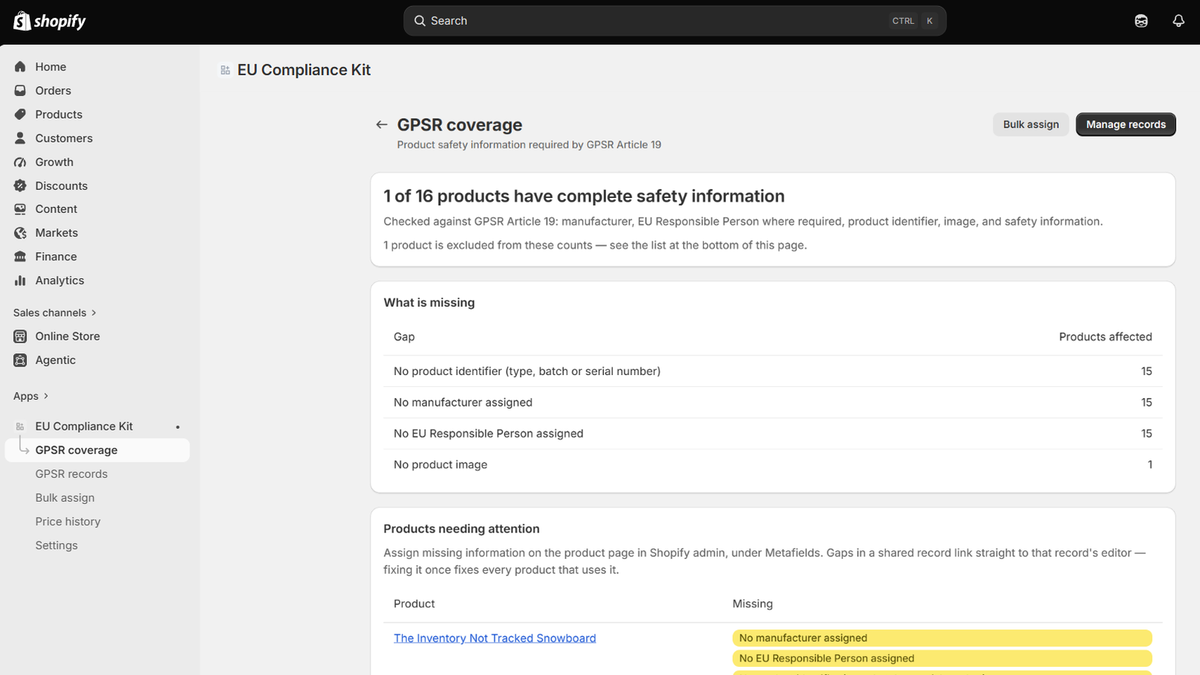Image resolution: width=1200 pixels, height=675 pixels.
Task: Click the Manage records button
Action: pyautogui.click(x=1126, y=125)
